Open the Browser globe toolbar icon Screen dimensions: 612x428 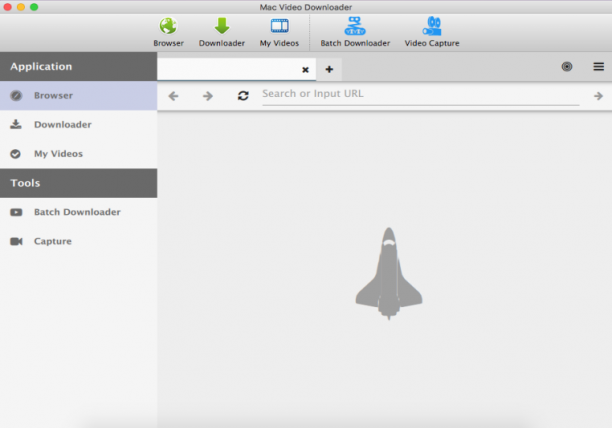(168, 26)
